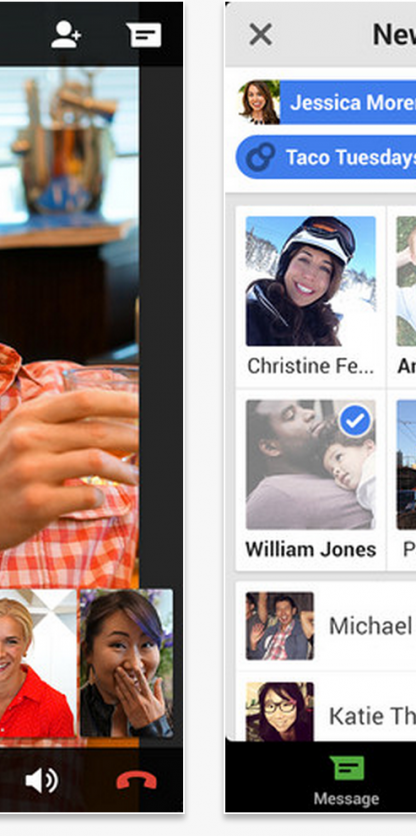416x836 pixels.
Task: Tap the main video call feed
Action: (x=69, y=326)
